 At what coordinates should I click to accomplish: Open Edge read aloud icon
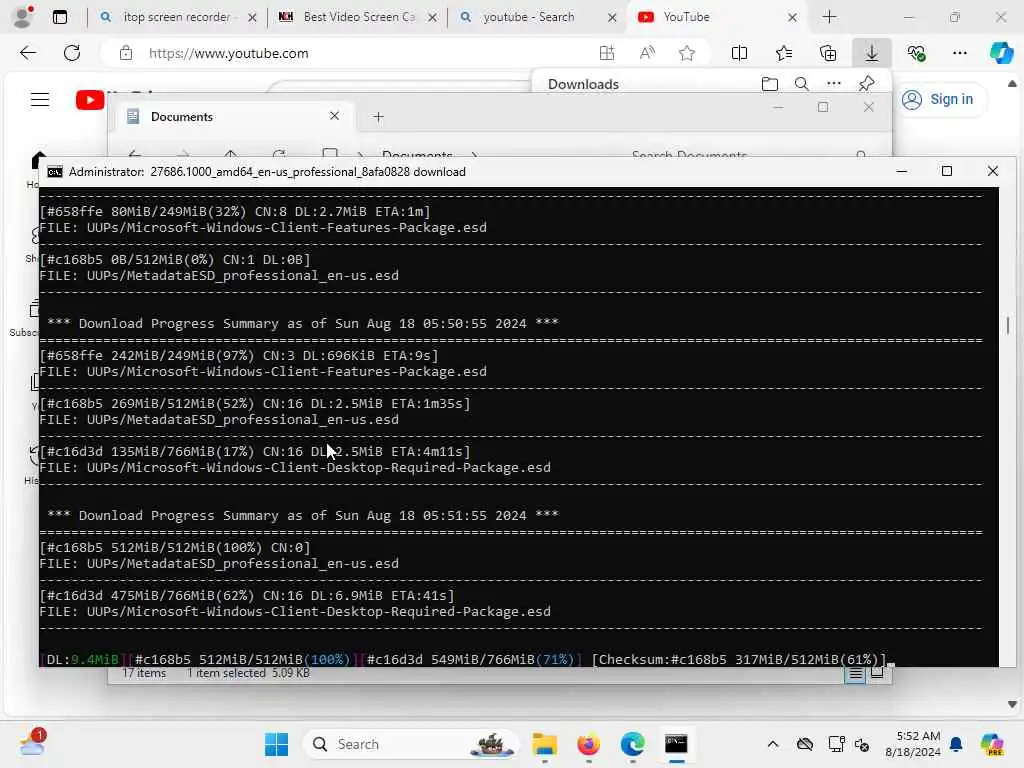click(x=647, y=53)
